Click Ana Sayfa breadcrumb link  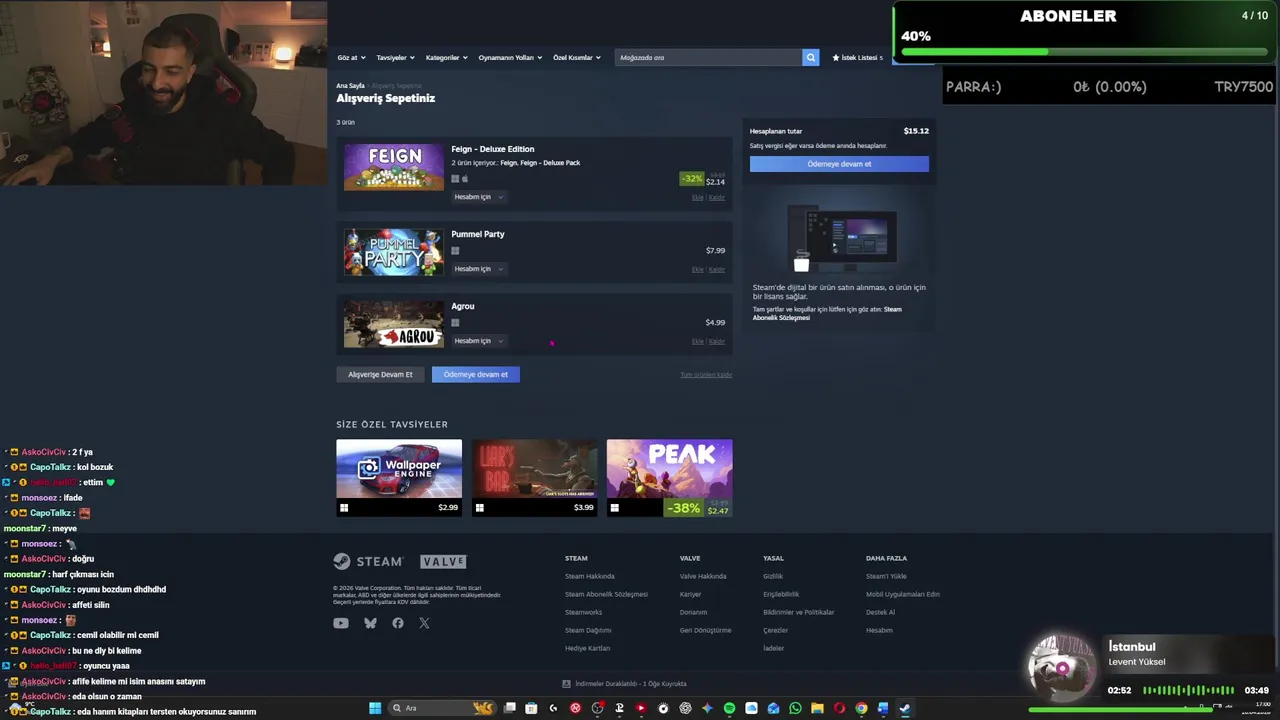(350, 86)
